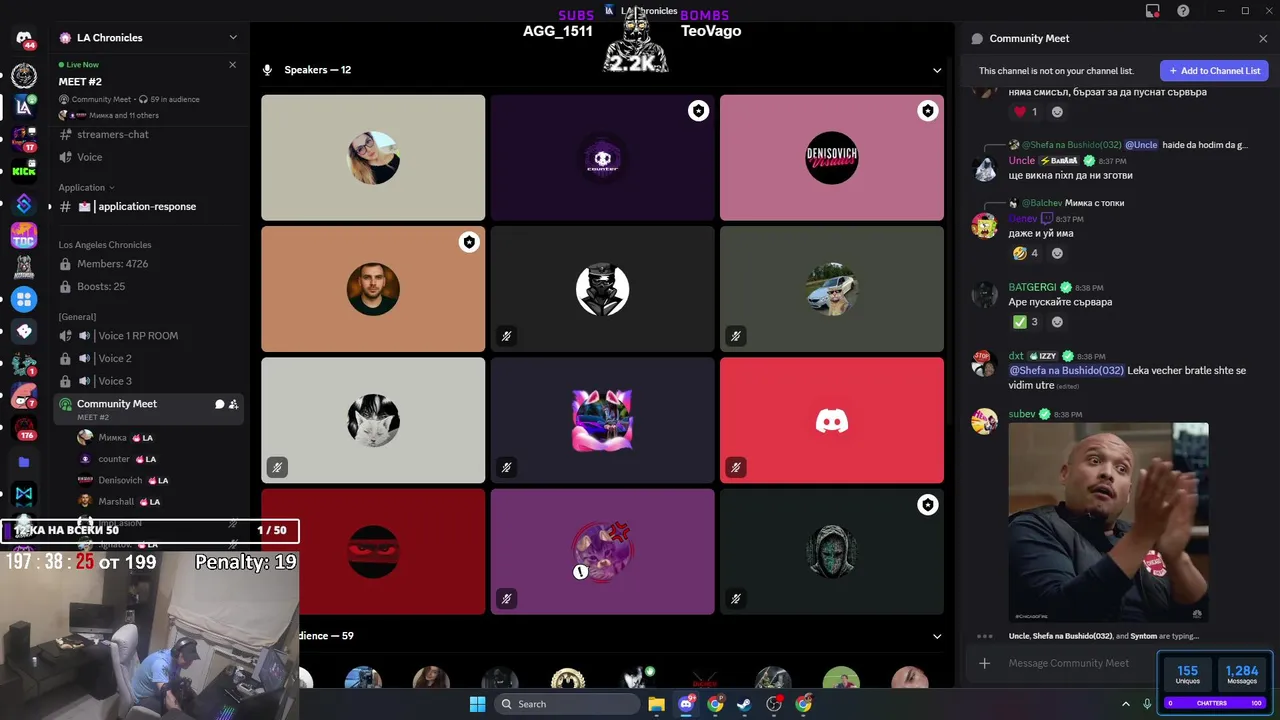Screen dimensions: 1280x720
Task: Open File Explorer from taskbar
Action: [656, 704]
